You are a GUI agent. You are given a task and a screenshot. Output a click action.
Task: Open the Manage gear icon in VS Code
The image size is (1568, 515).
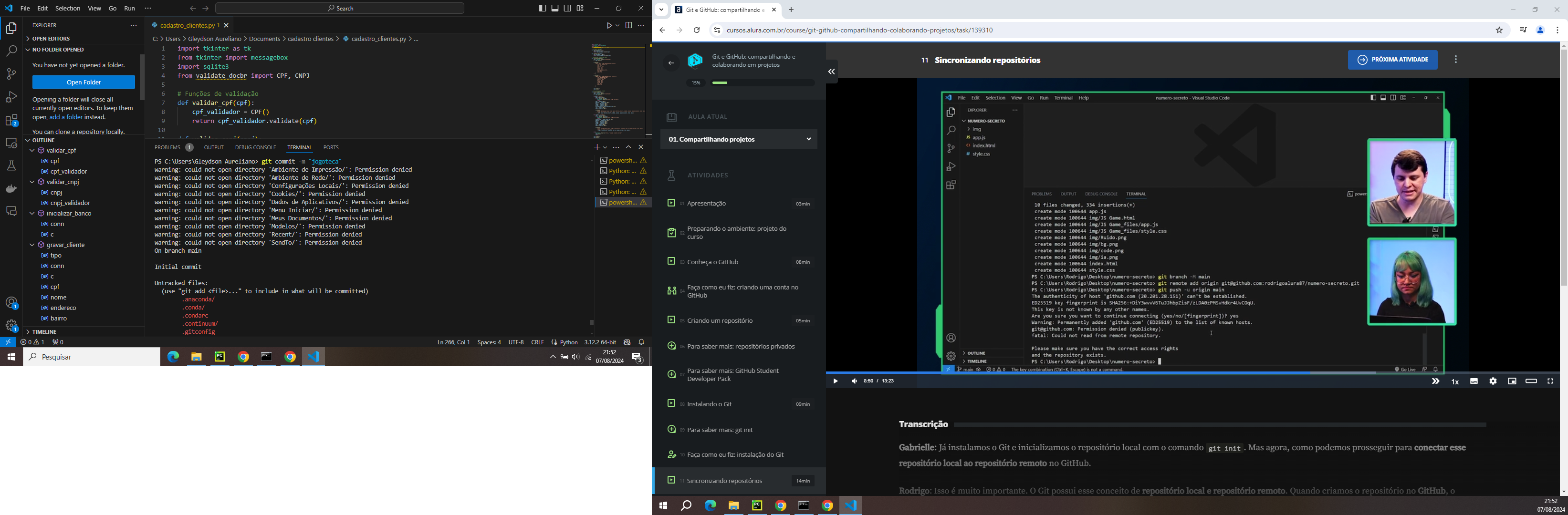coord(11,326)
